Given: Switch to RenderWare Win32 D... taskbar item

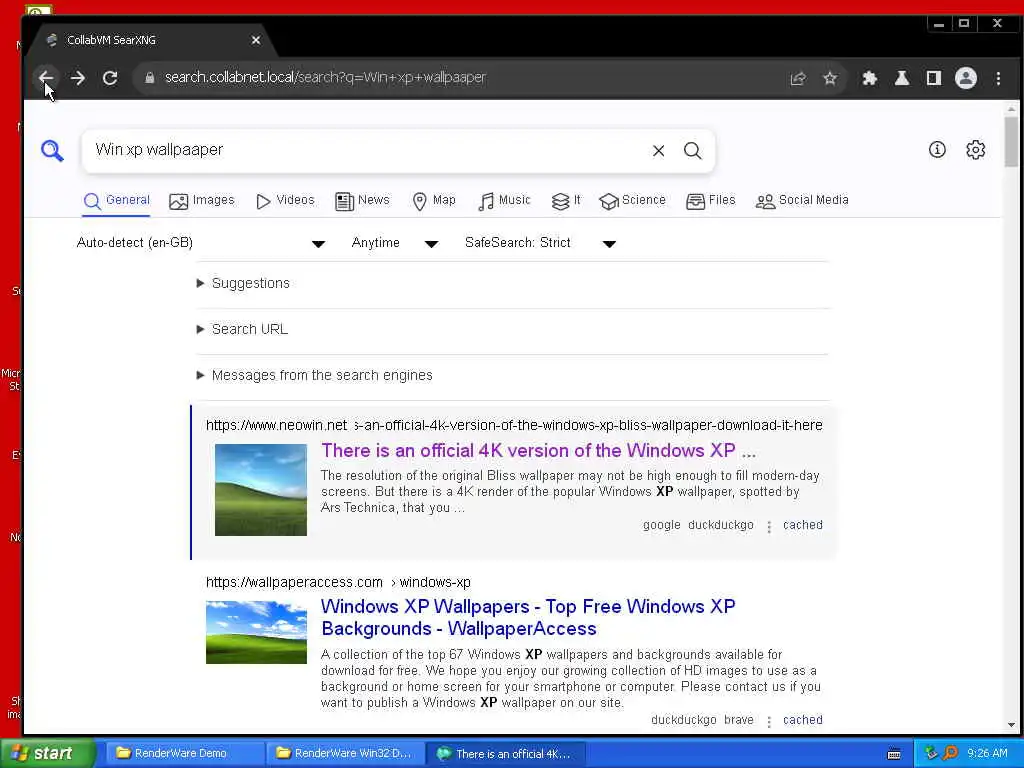Looking at the screenshot, I should (344, 753).
